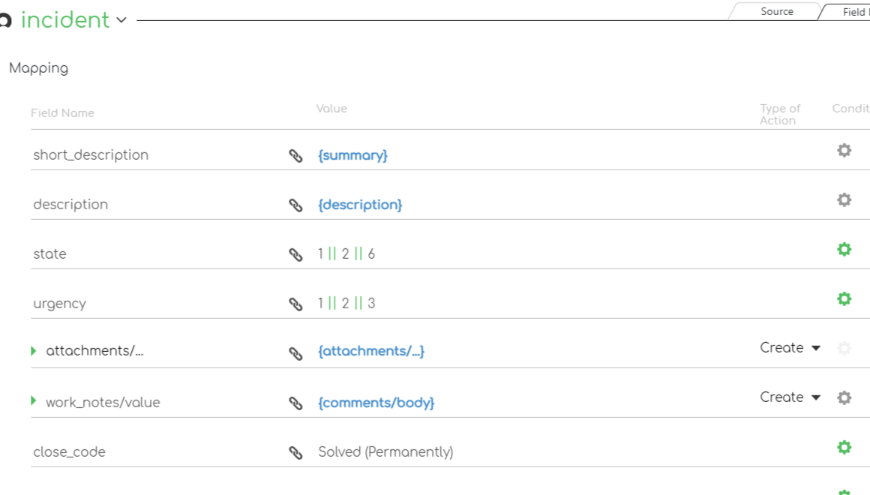This screenshot has width=870, height=495.
Task: Click the {comments/body} value link
Action: pos(376,403)
